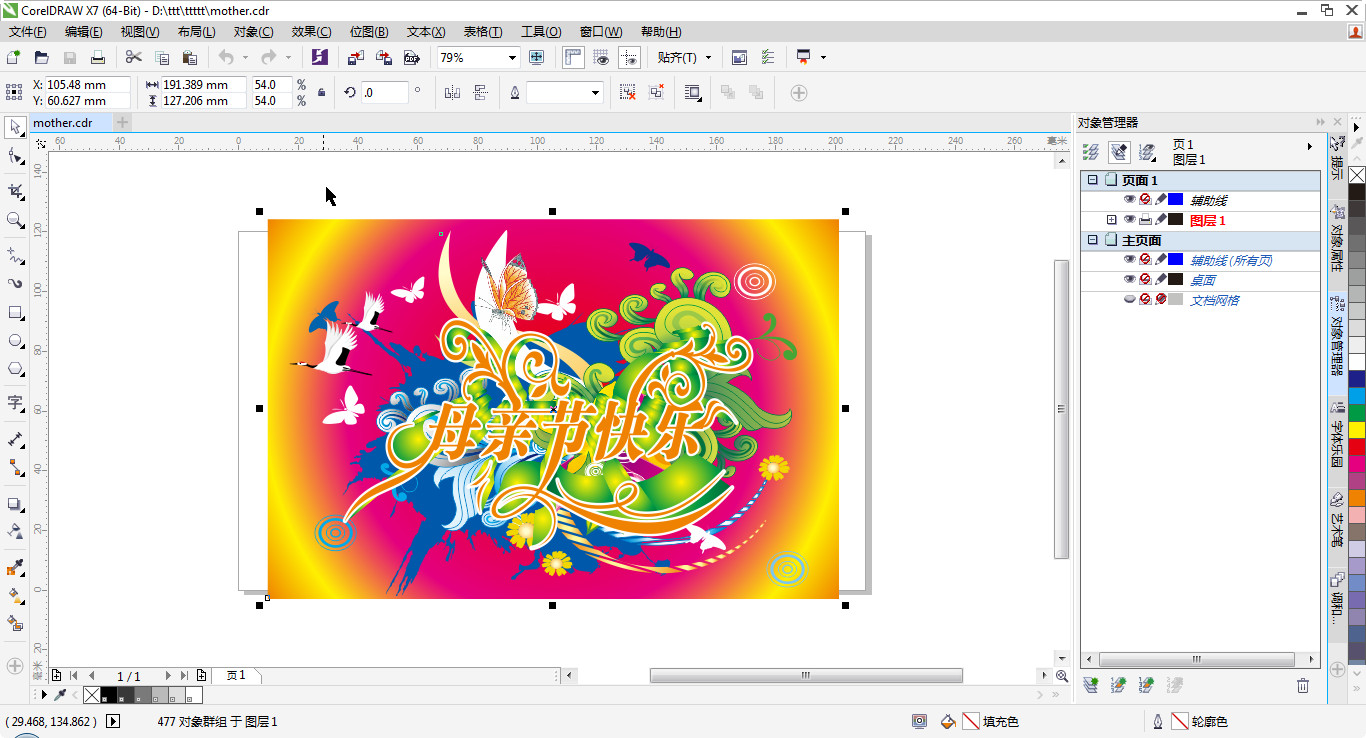The height and width of the screenshot is (738, 1366).
Task: Collapse the 主页面 tree section
Action: click(1093, 240)
